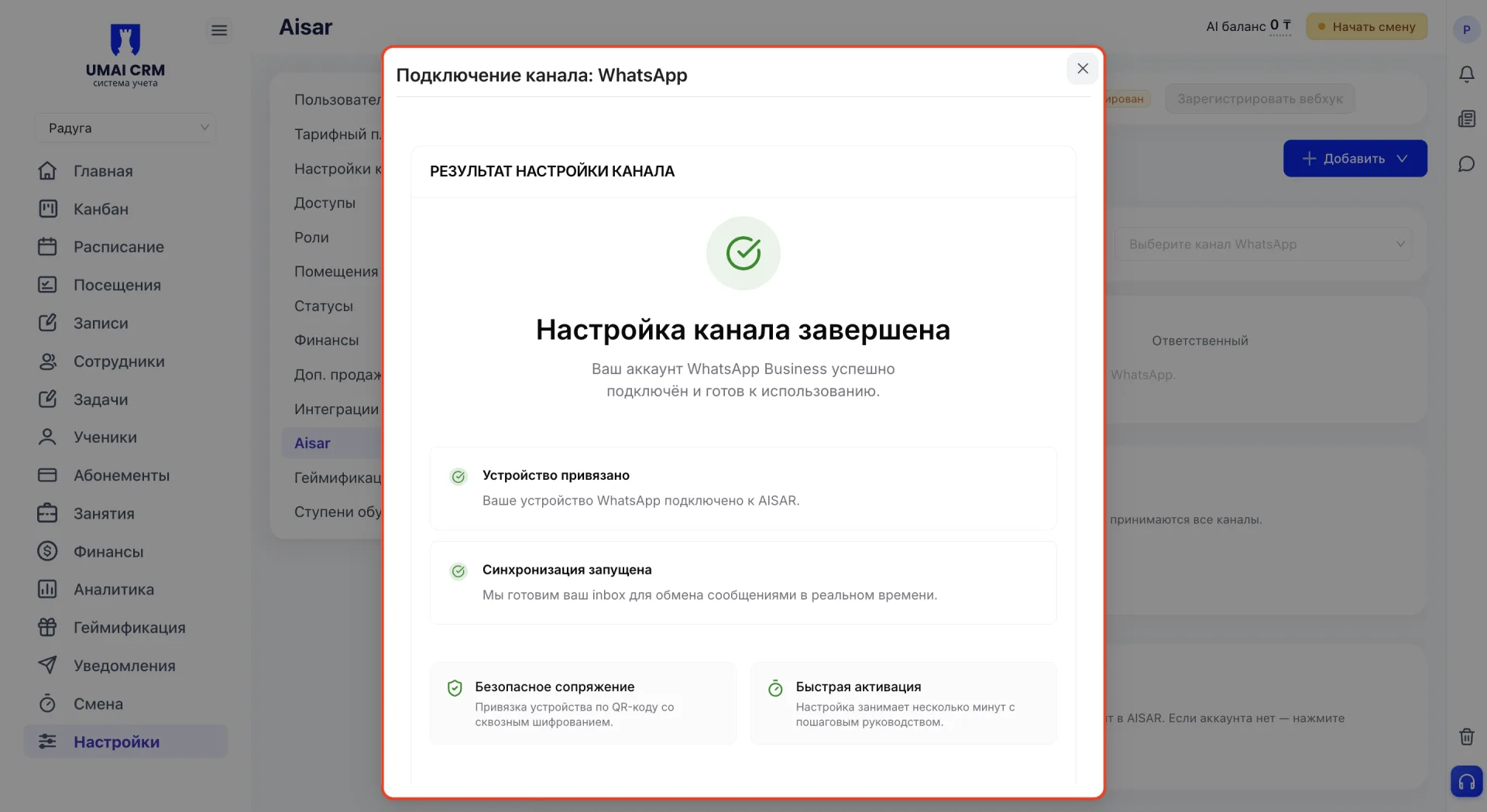The width and height of the screenshot is (1487, 812).
Task: Open the Помещения settings section
Action: (336, 272)
